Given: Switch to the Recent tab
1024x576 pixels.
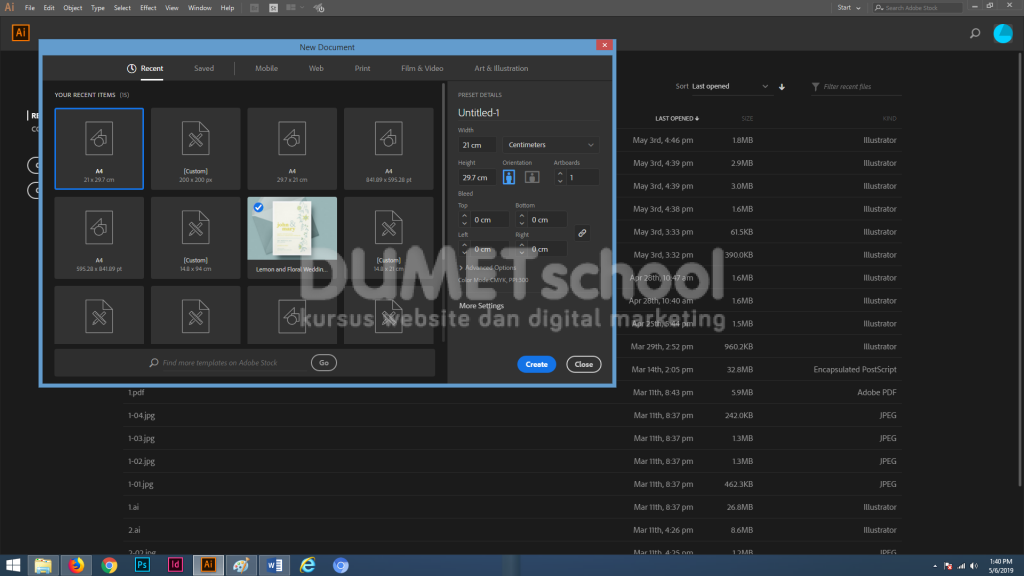Looking at the screenshot, I should pyautogui.click(x=145, y=68).
